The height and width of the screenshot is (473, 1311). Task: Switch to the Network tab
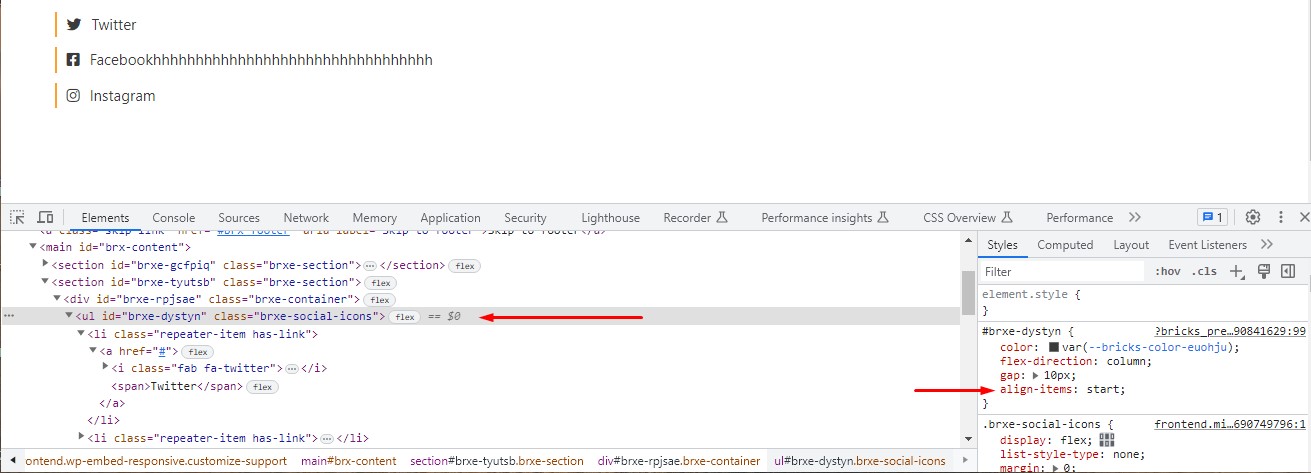pos(306,217)
